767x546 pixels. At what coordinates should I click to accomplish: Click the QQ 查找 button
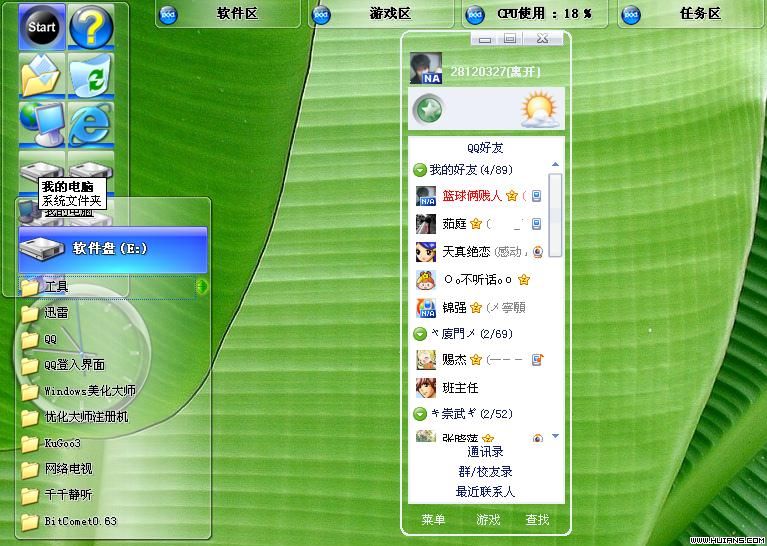click(537, 520)
